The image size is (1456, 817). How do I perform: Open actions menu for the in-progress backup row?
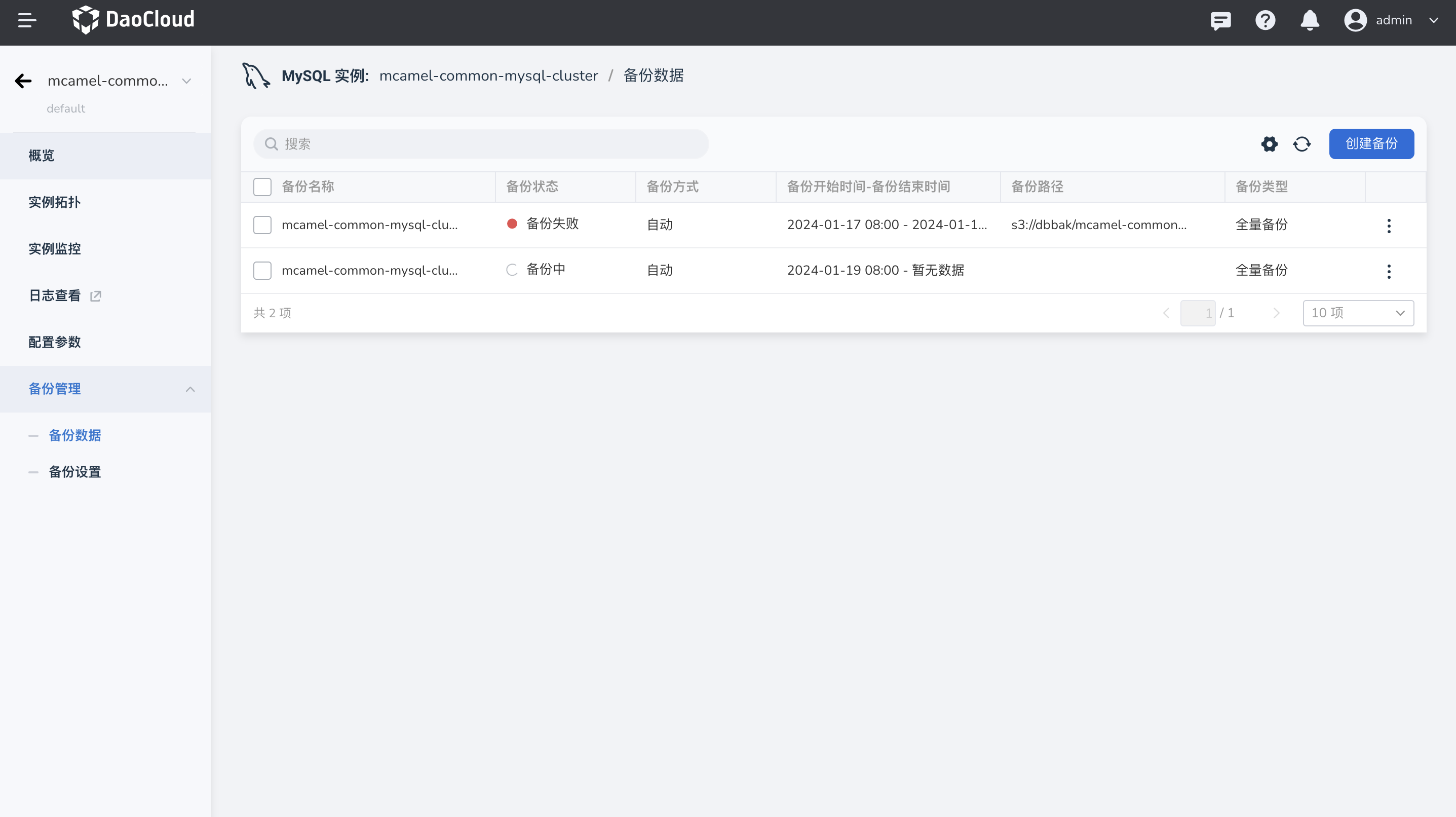1389,271
